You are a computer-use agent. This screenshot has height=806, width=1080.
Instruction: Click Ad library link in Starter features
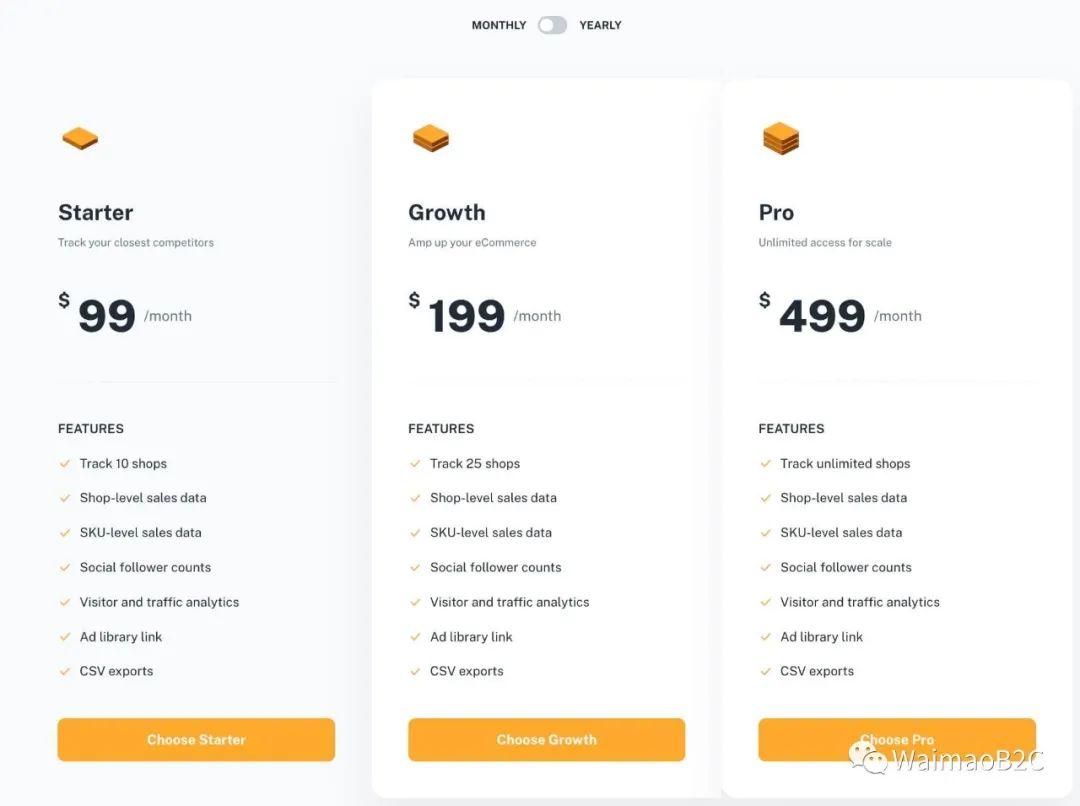(121, 637)
